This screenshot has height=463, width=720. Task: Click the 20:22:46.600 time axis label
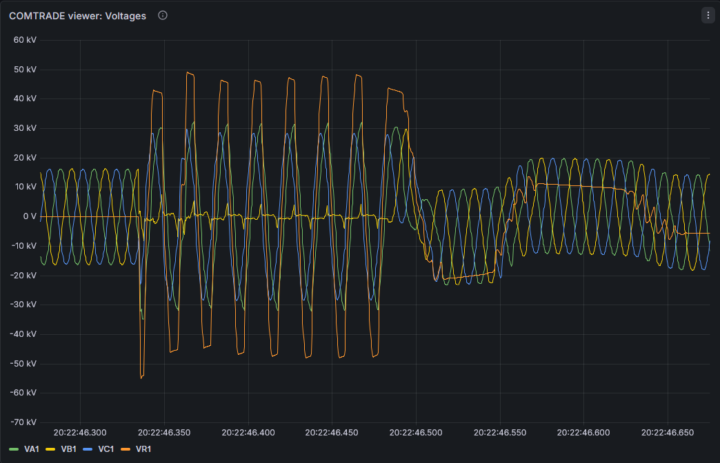584,432
